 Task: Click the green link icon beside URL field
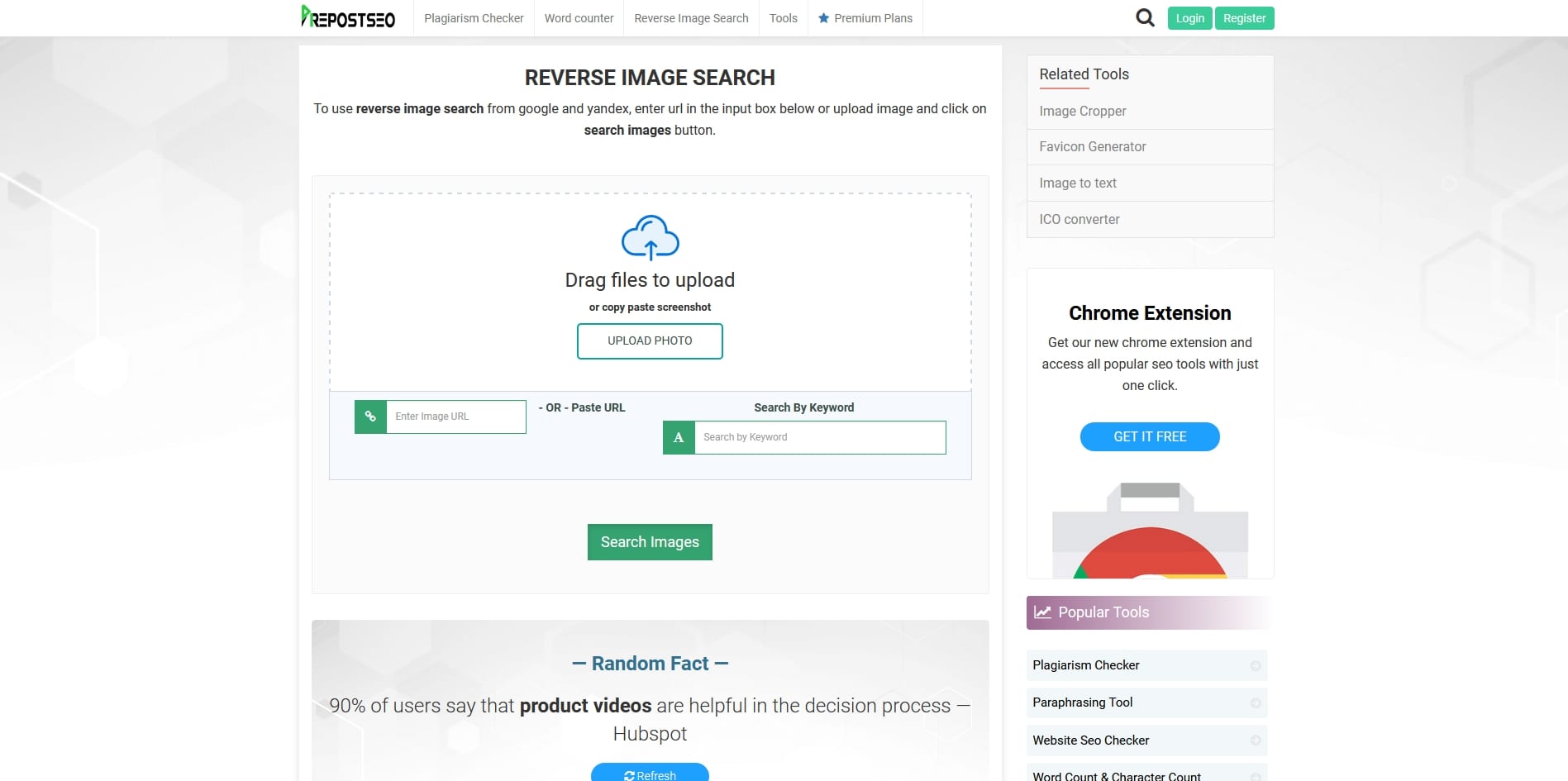pos(370,417)
